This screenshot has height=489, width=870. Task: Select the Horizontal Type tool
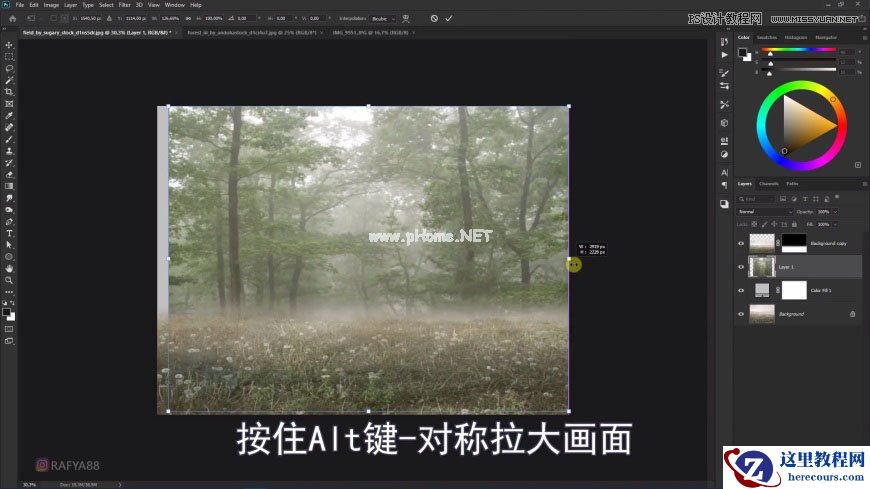click(x=9, y=233)
